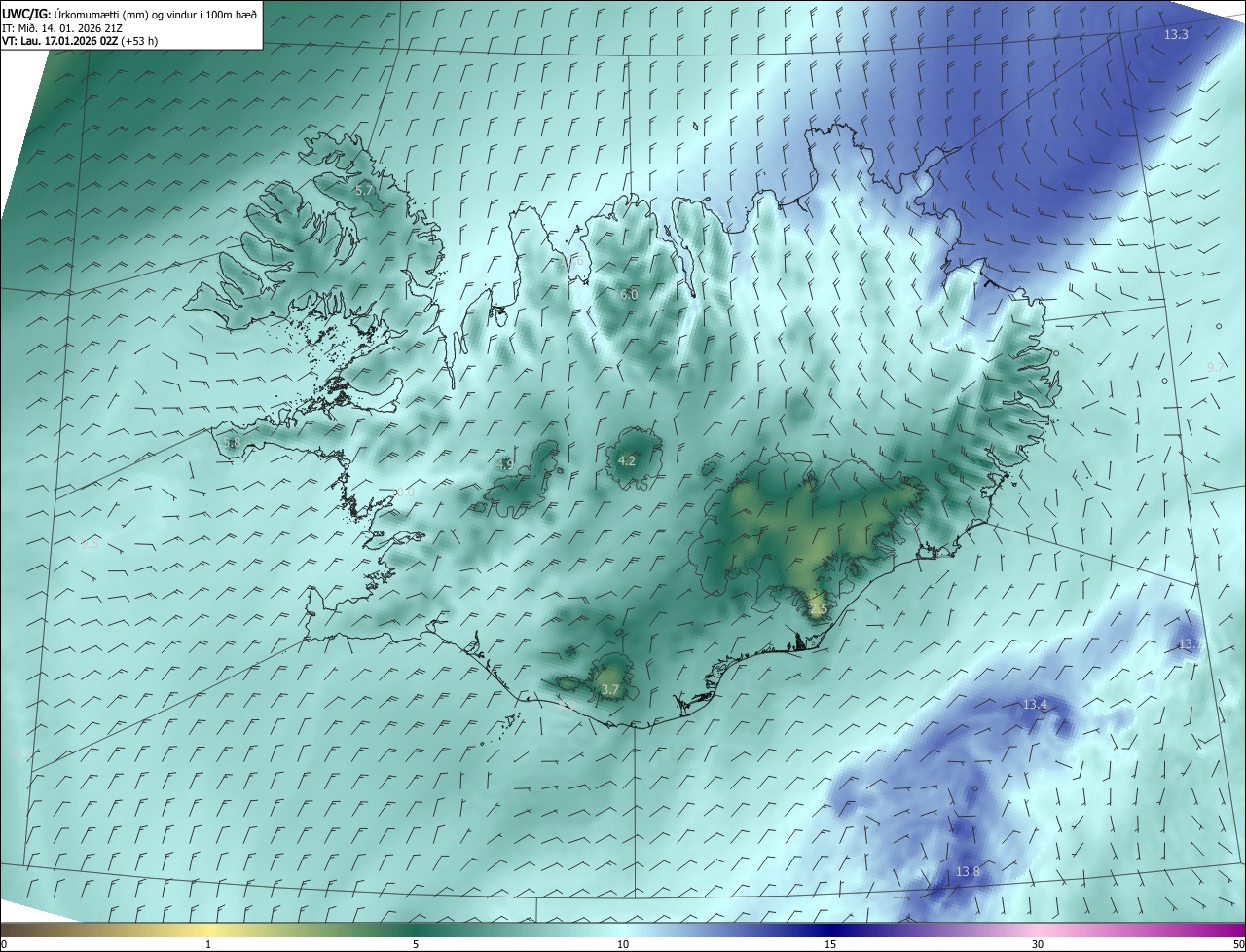Click the 13.4 value label on the map
This screenshot has height=952, width=1246.
coord(1035,704)
